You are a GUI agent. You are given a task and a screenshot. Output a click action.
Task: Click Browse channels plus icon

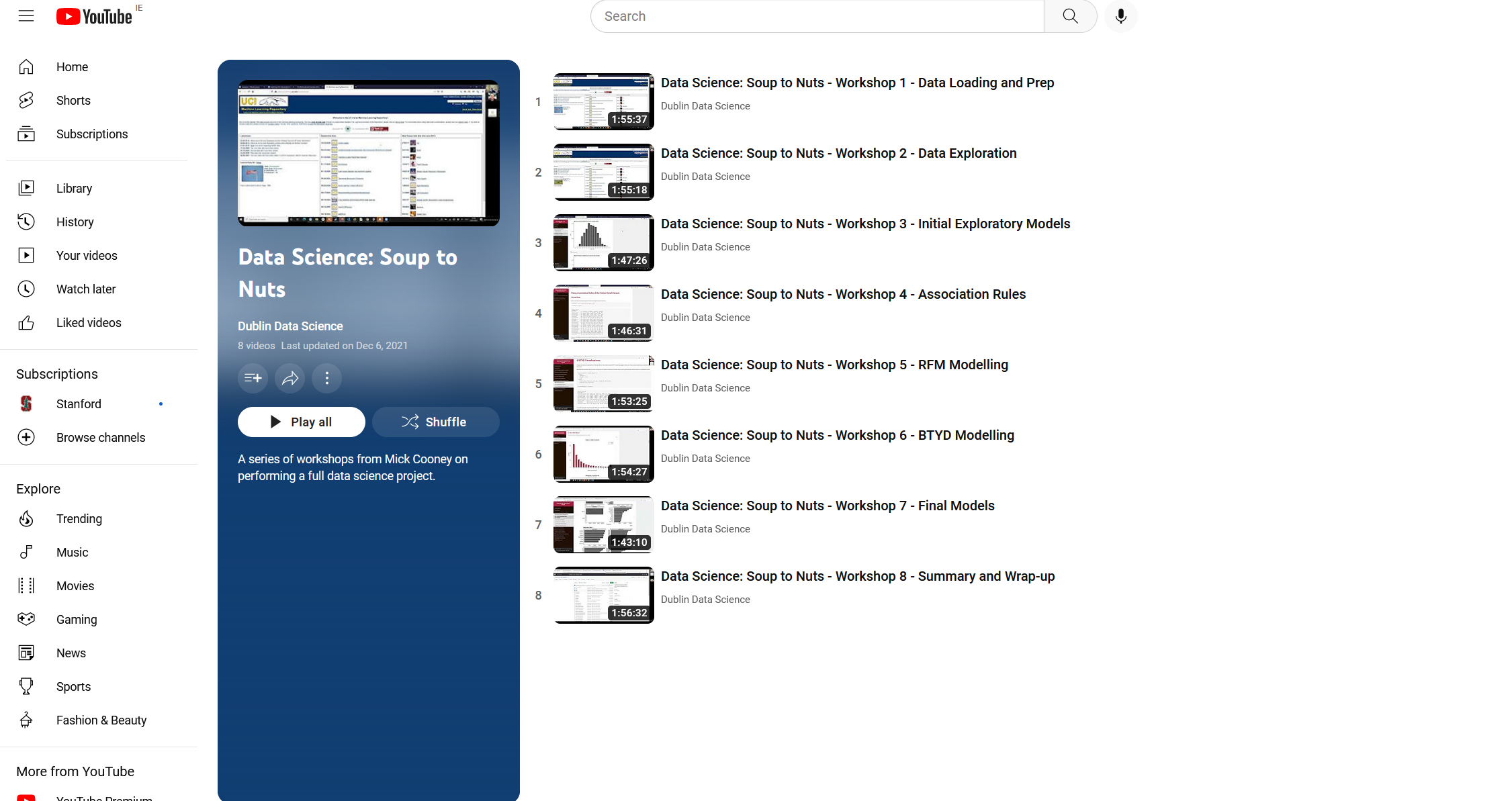click(x=26, y=438)
